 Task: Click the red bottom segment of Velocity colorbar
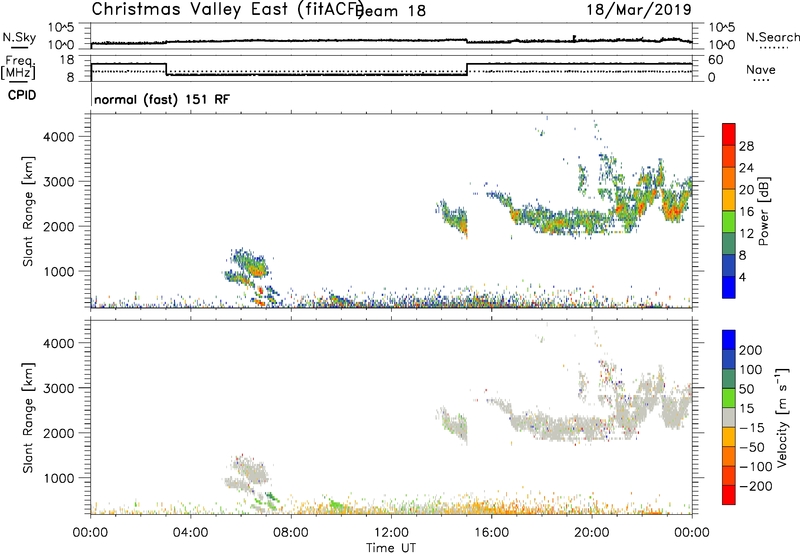729,495
